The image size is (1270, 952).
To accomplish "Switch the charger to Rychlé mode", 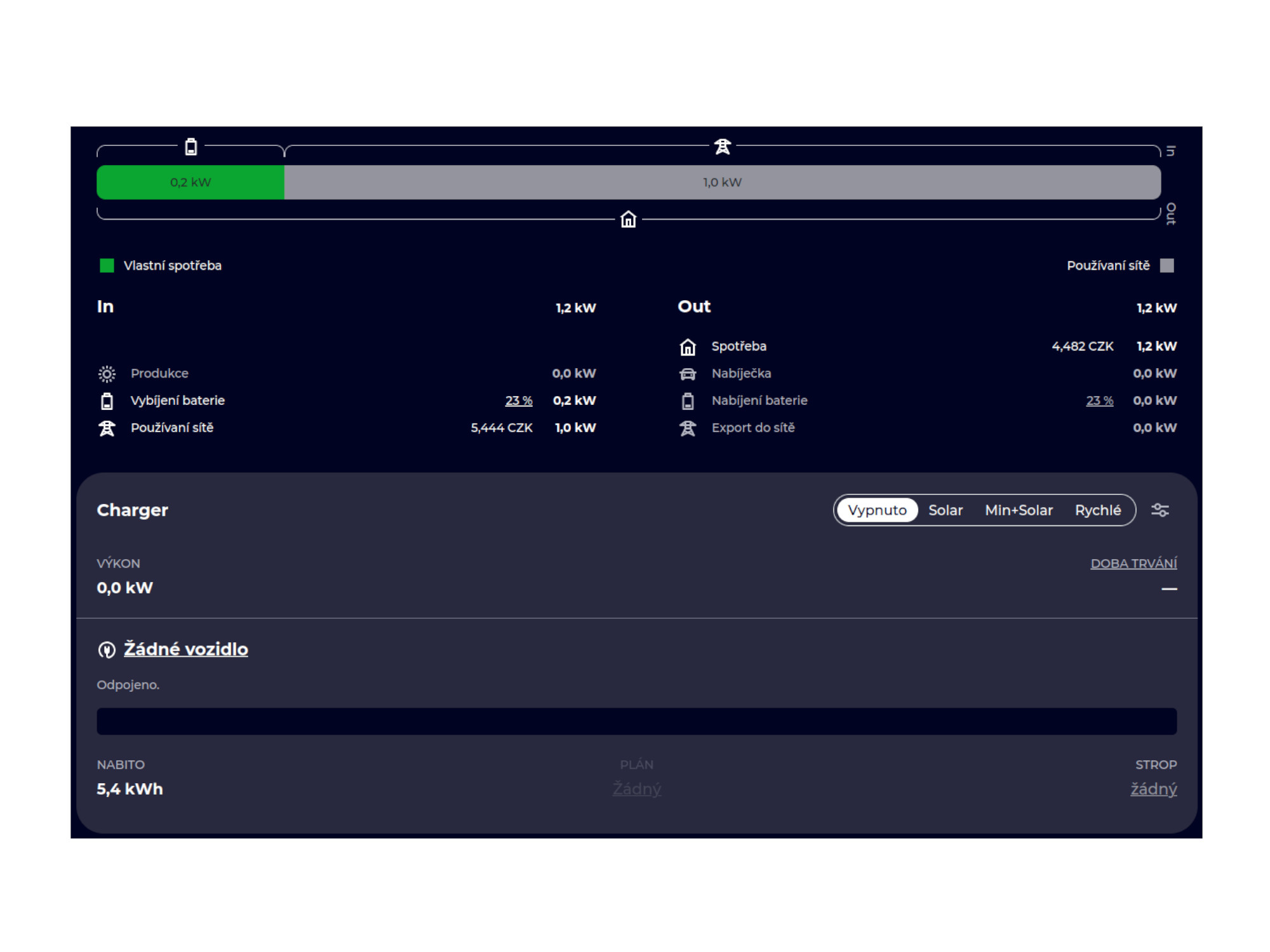I will (1097, 510).
